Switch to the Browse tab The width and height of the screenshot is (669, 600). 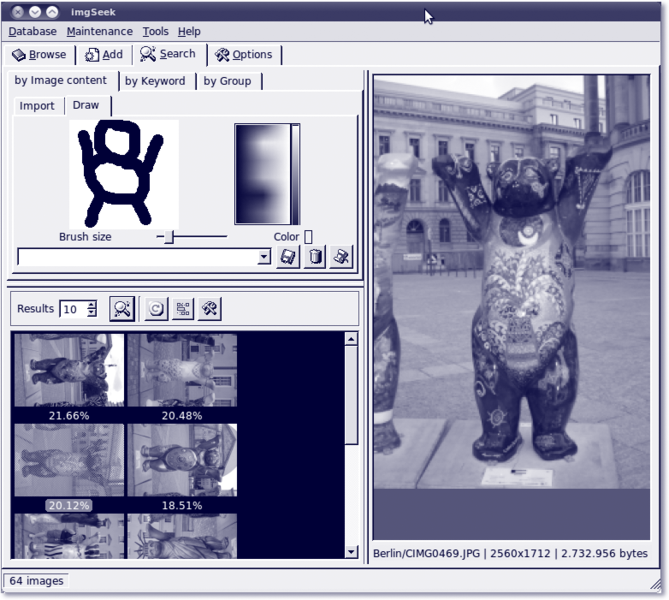[39, 55]
